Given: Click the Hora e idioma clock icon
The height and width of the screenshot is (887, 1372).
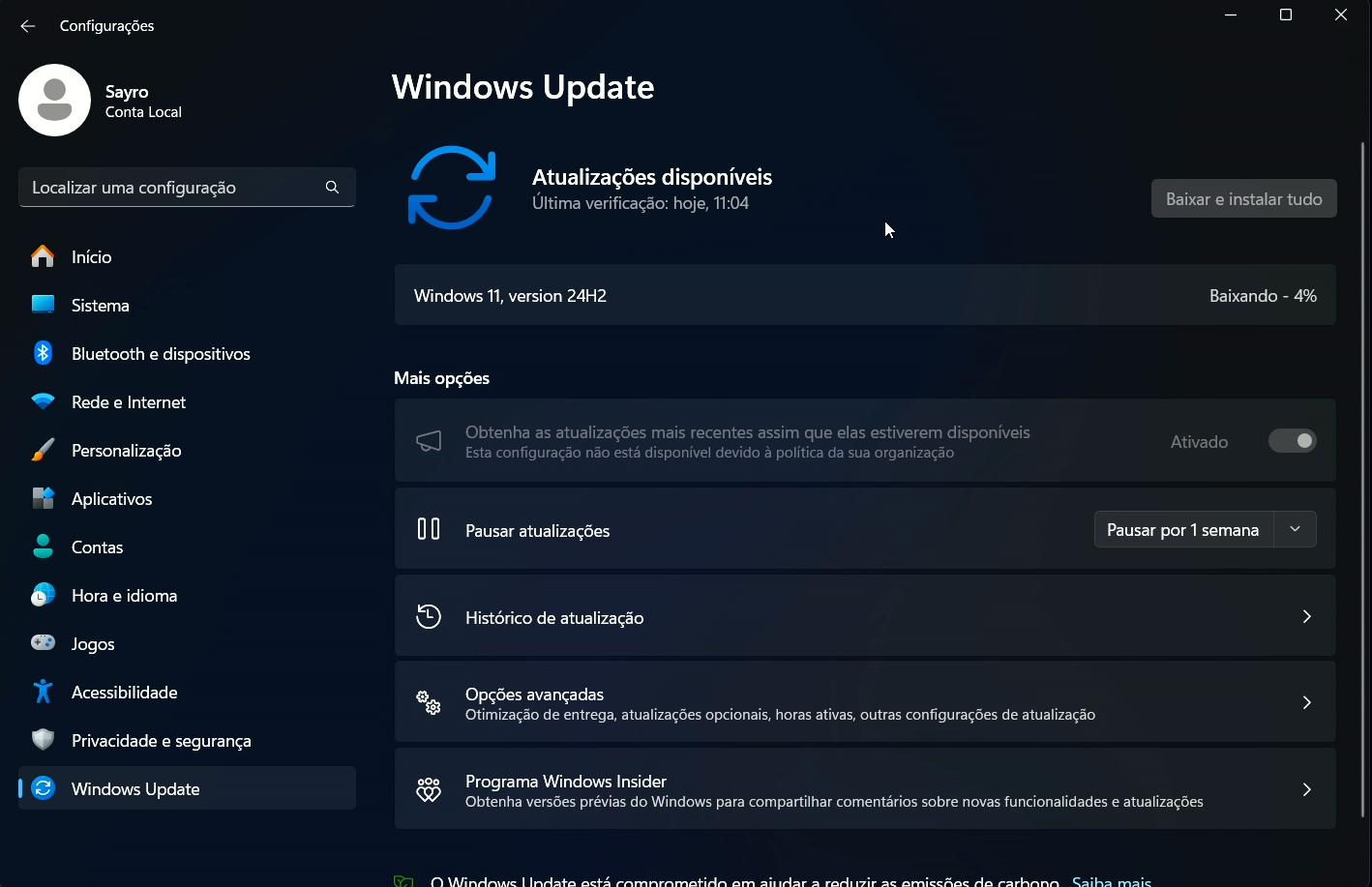Looking at the screenshot, I should coord(44,595).
